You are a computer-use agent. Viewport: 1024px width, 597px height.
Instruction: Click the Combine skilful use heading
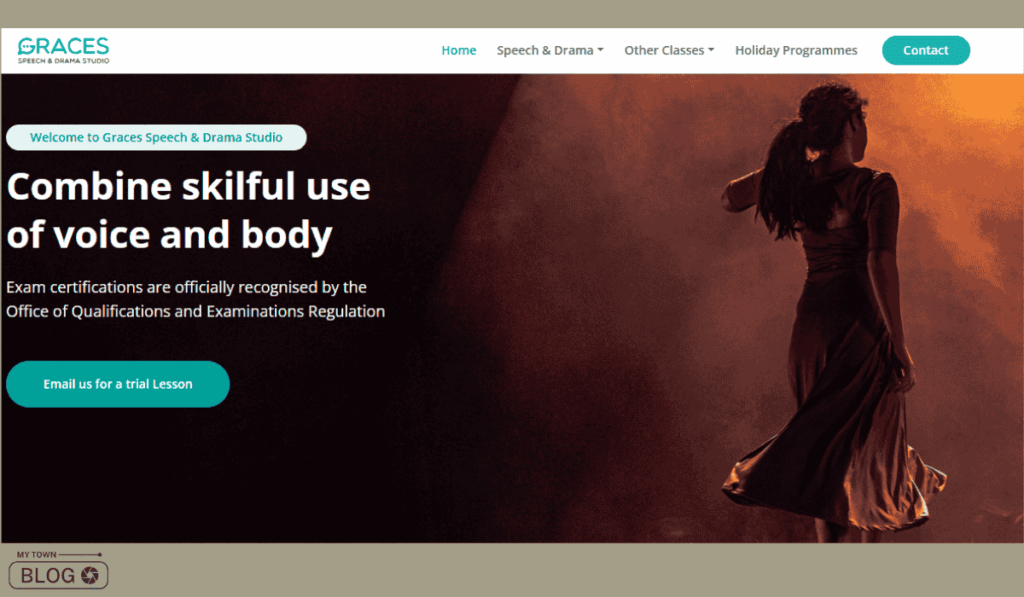189,210
